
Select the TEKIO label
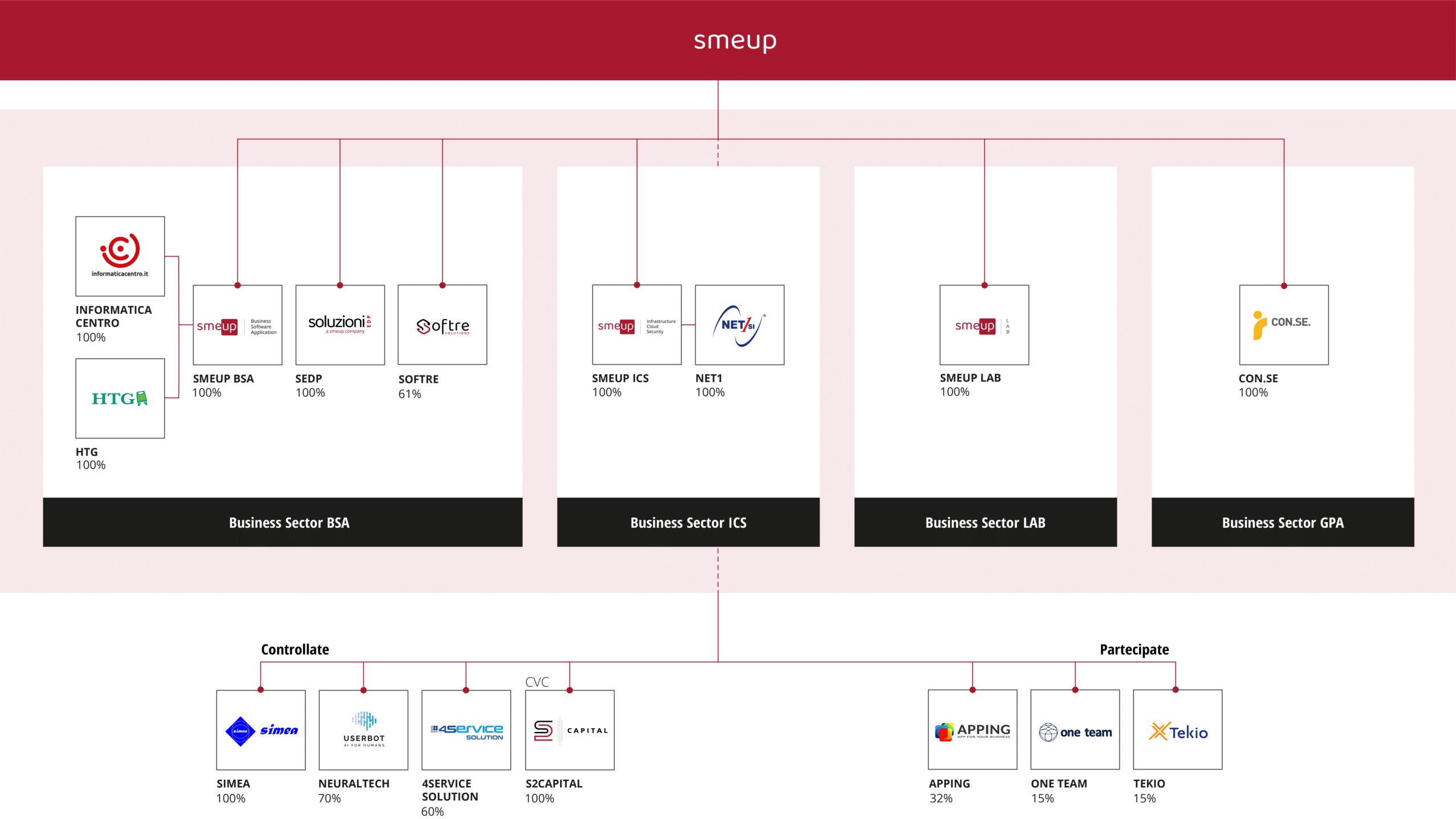point(1149,784)
